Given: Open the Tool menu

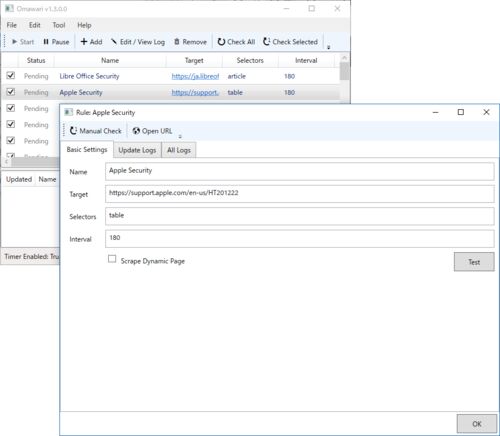Looking at the screenshot, I should click(x=59, y=25).
